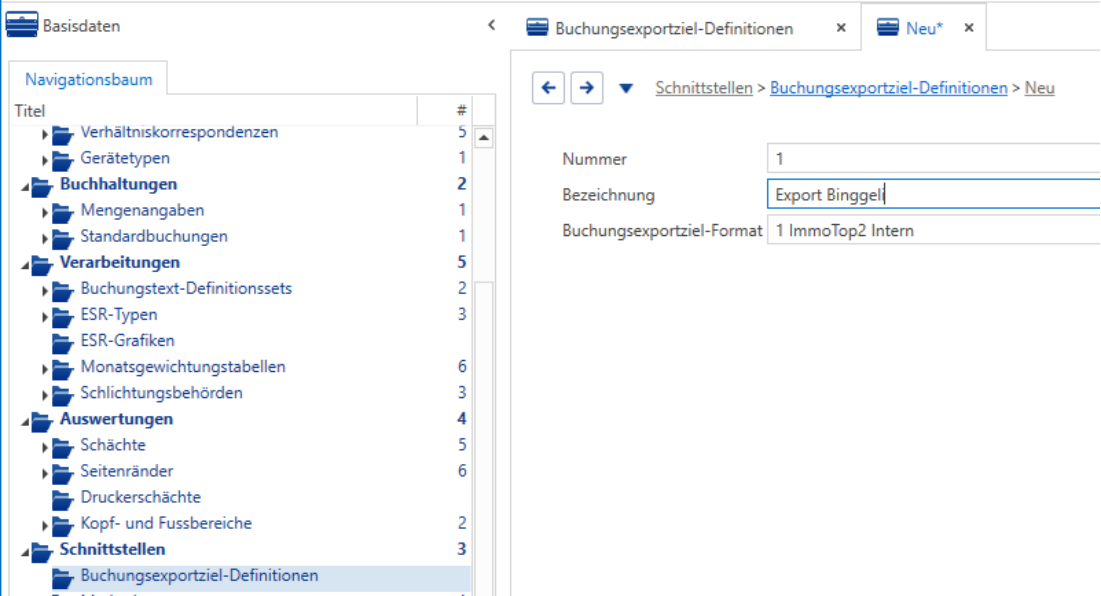
Task: Click folder icon beside Buchungsexportziel-Definitionen tree row
Action: point(62,576)
